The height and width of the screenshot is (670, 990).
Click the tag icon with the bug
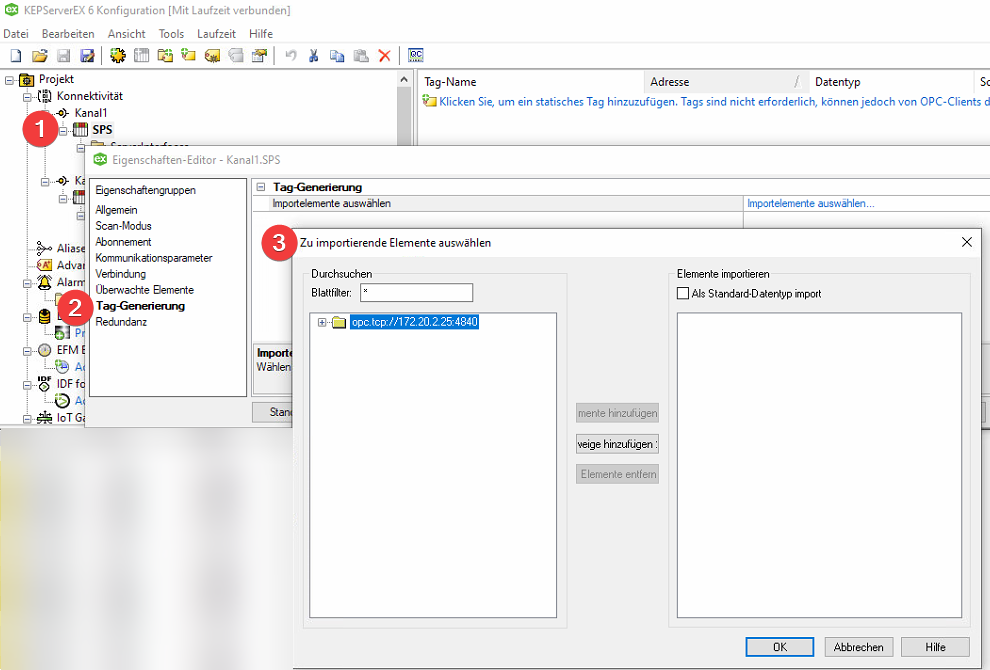pos(212,56)
